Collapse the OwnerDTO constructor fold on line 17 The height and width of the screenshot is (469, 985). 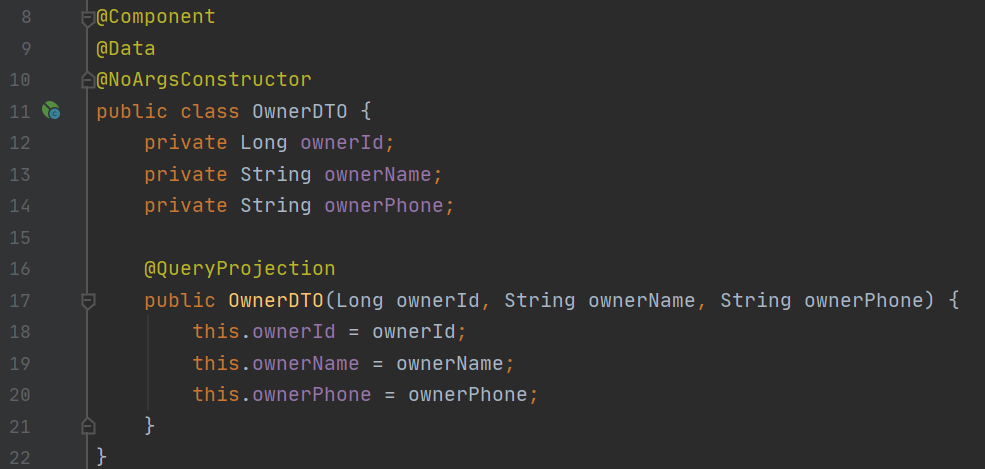click(88, 301)
